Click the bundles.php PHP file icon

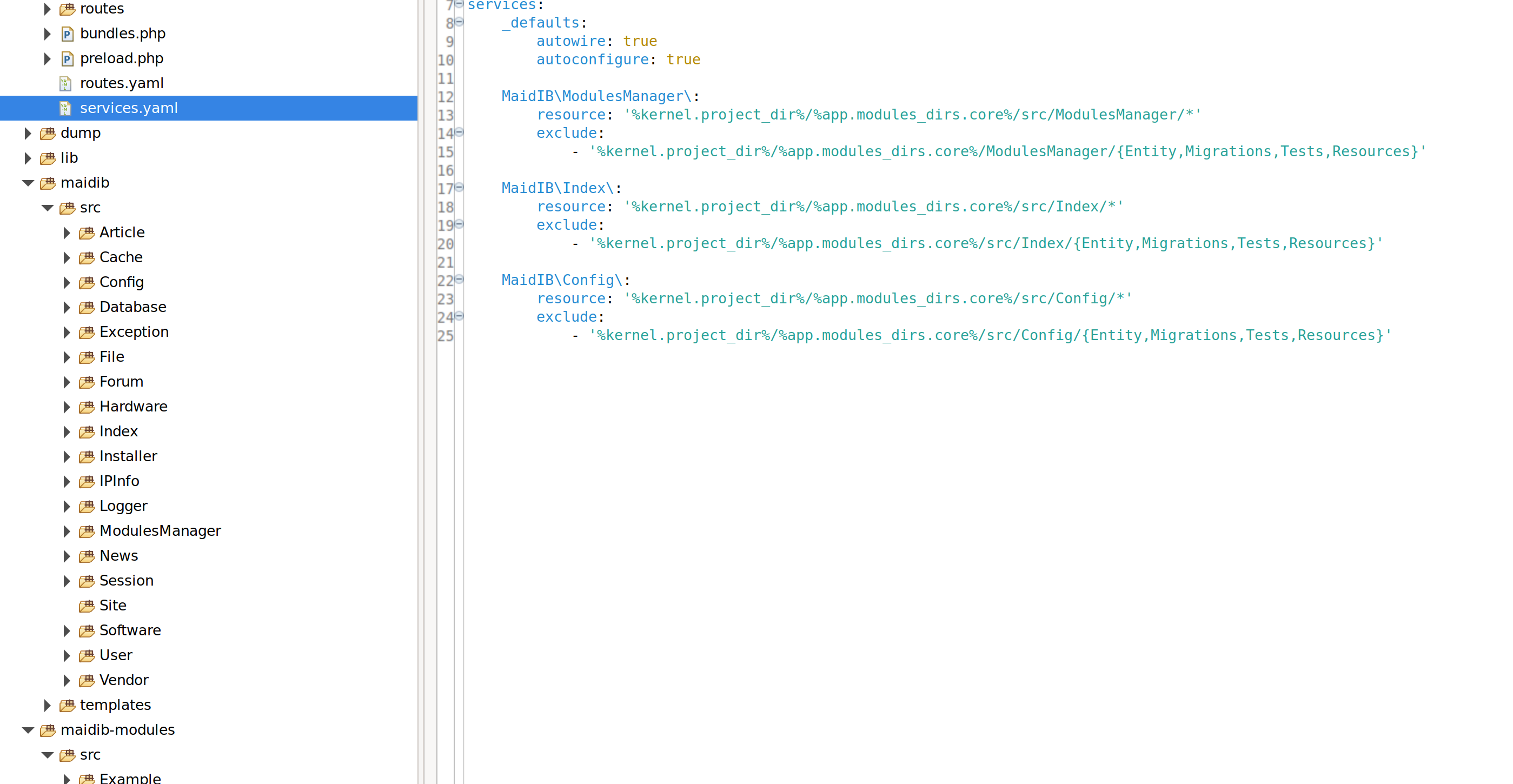click(x=67, y=34)
